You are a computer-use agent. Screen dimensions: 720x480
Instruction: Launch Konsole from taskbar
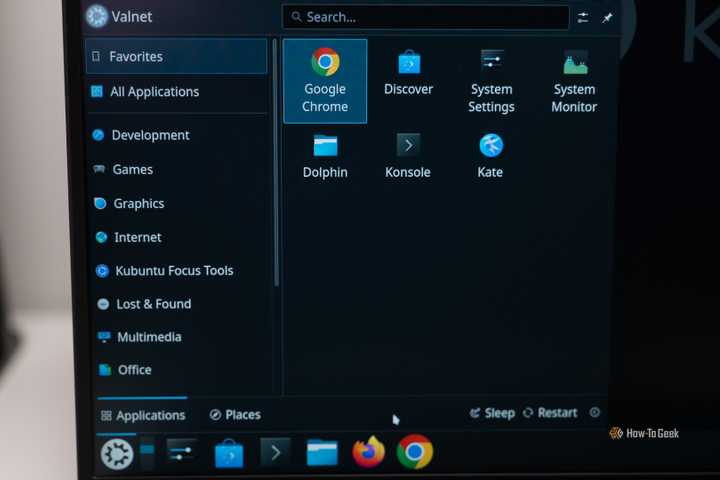coord(276,453)
